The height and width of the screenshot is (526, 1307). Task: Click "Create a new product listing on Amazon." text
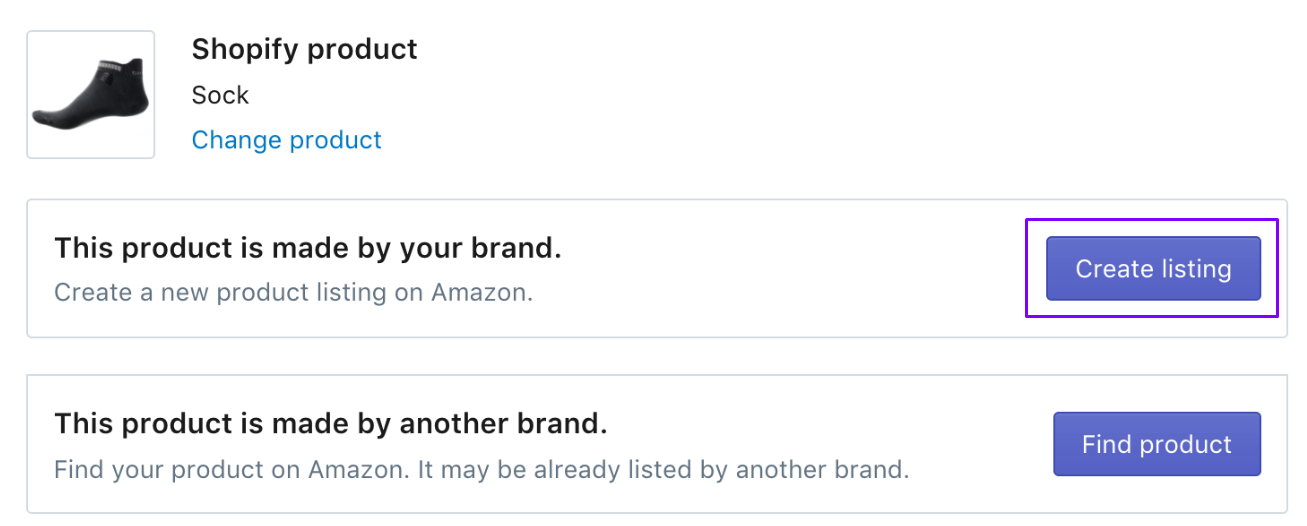pyautogui.click(x=293, y=293)
